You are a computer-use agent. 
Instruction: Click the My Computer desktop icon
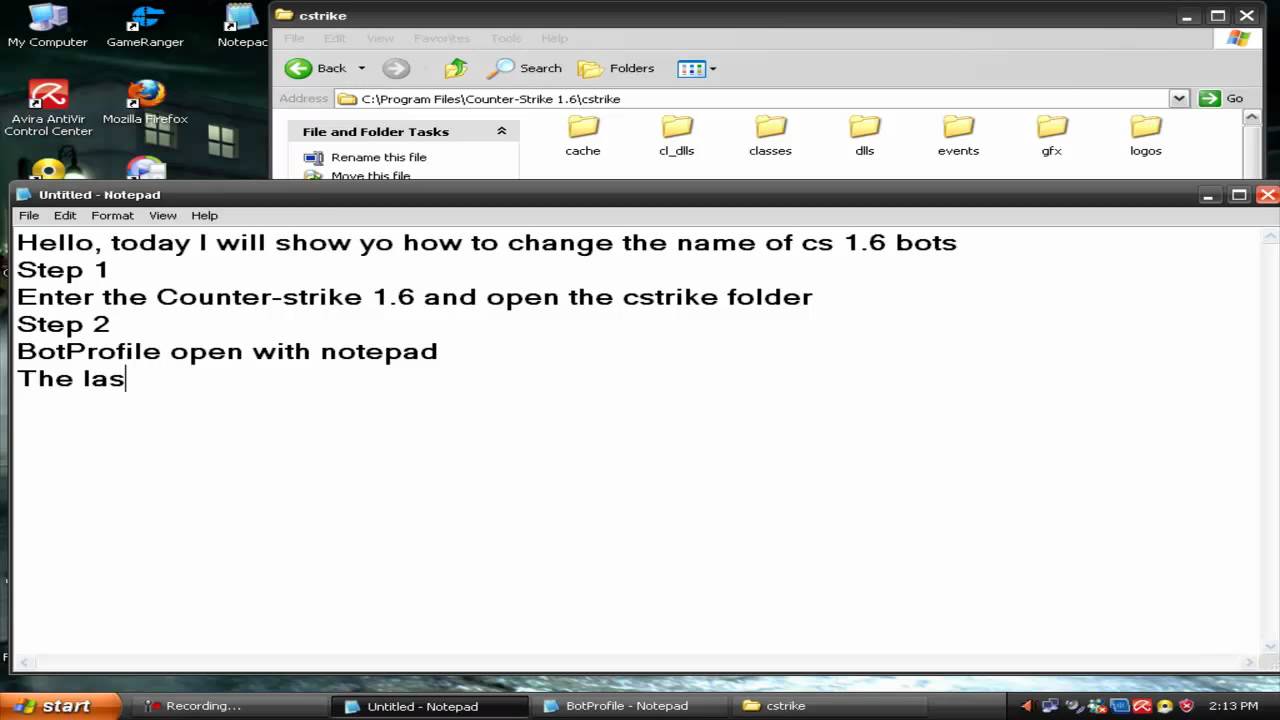coord(47,26)
